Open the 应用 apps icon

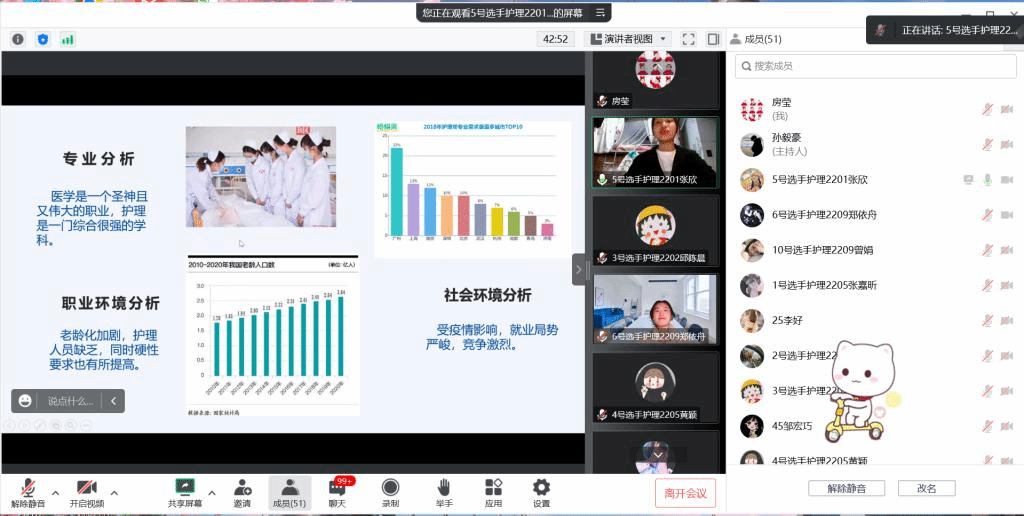493,492
